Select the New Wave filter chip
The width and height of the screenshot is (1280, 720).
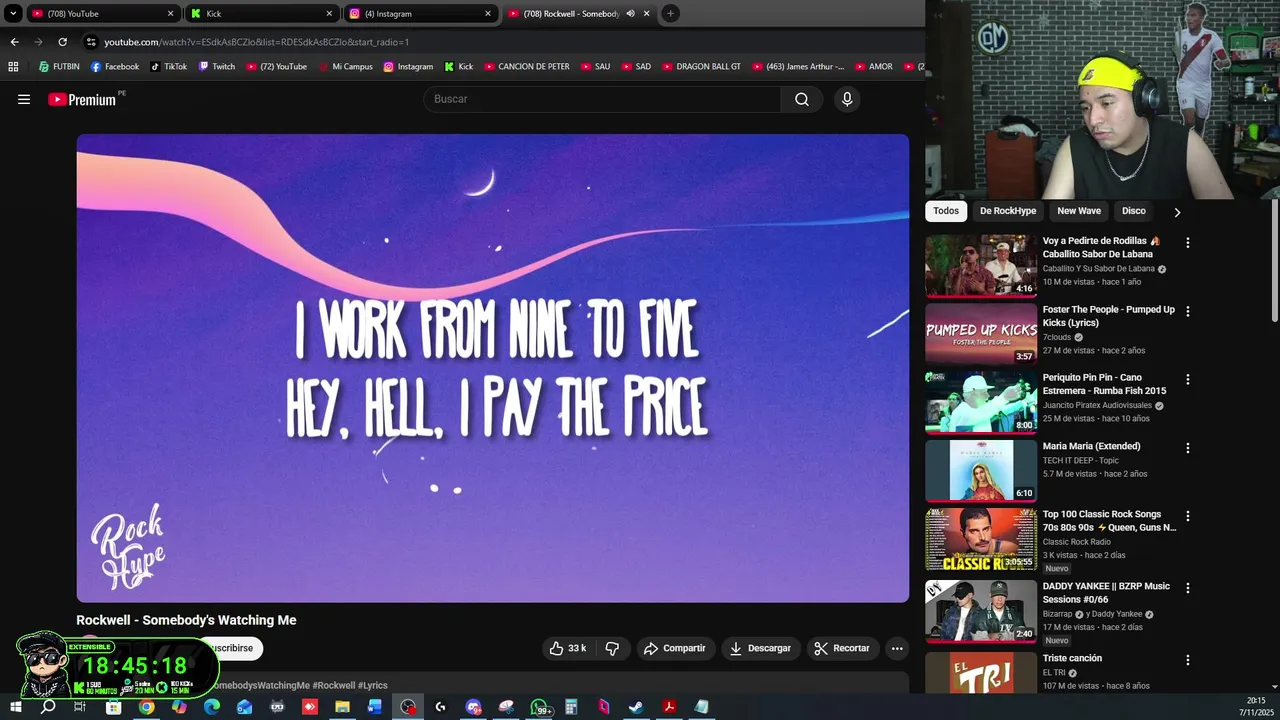(x=1079, y=211)
